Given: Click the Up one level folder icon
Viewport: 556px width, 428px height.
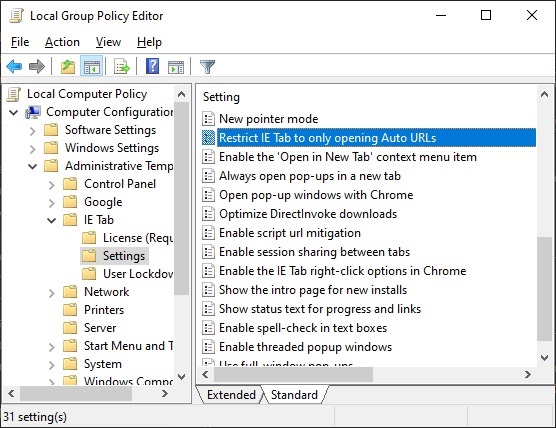Looking at the screenshot, I should 68,66.
